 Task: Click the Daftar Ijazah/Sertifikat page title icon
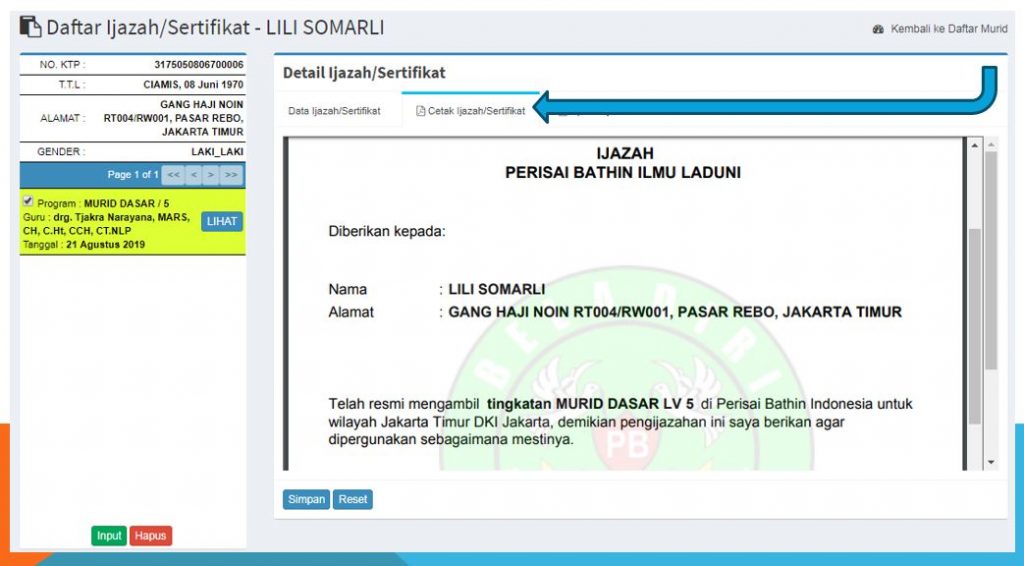[31, 28]
